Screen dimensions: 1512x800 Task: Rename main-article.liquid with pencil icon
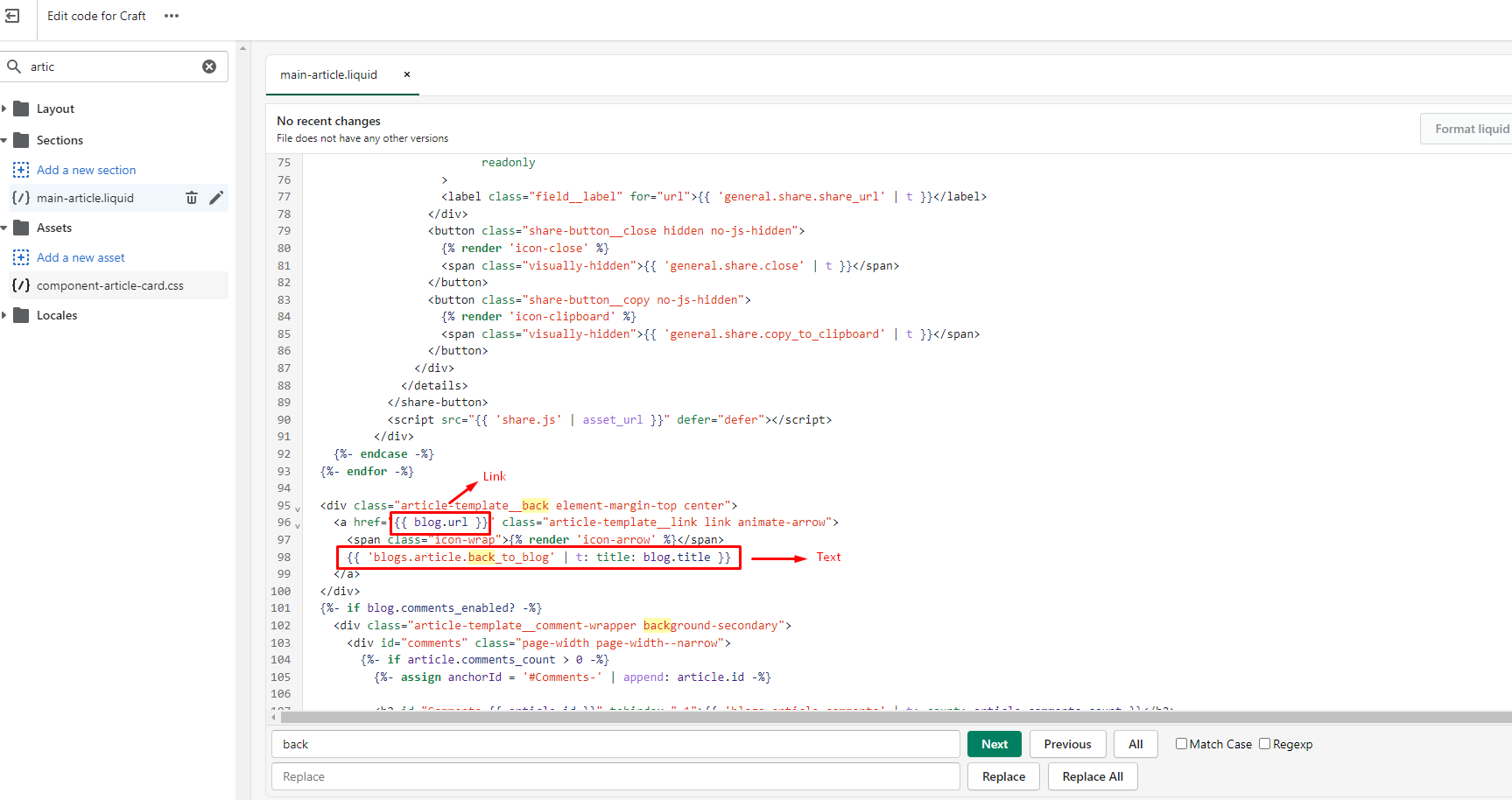coord(216,198)
